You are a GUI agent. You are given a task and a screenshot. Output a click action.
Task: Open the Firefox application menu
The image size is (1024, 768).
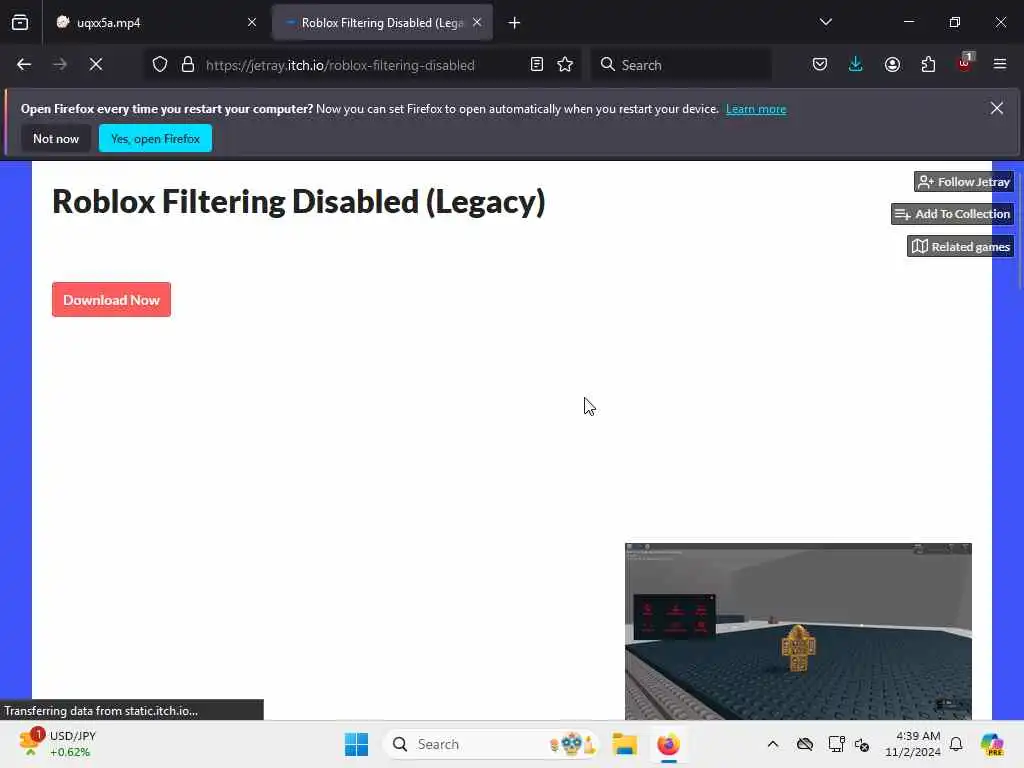[1000, 65]
